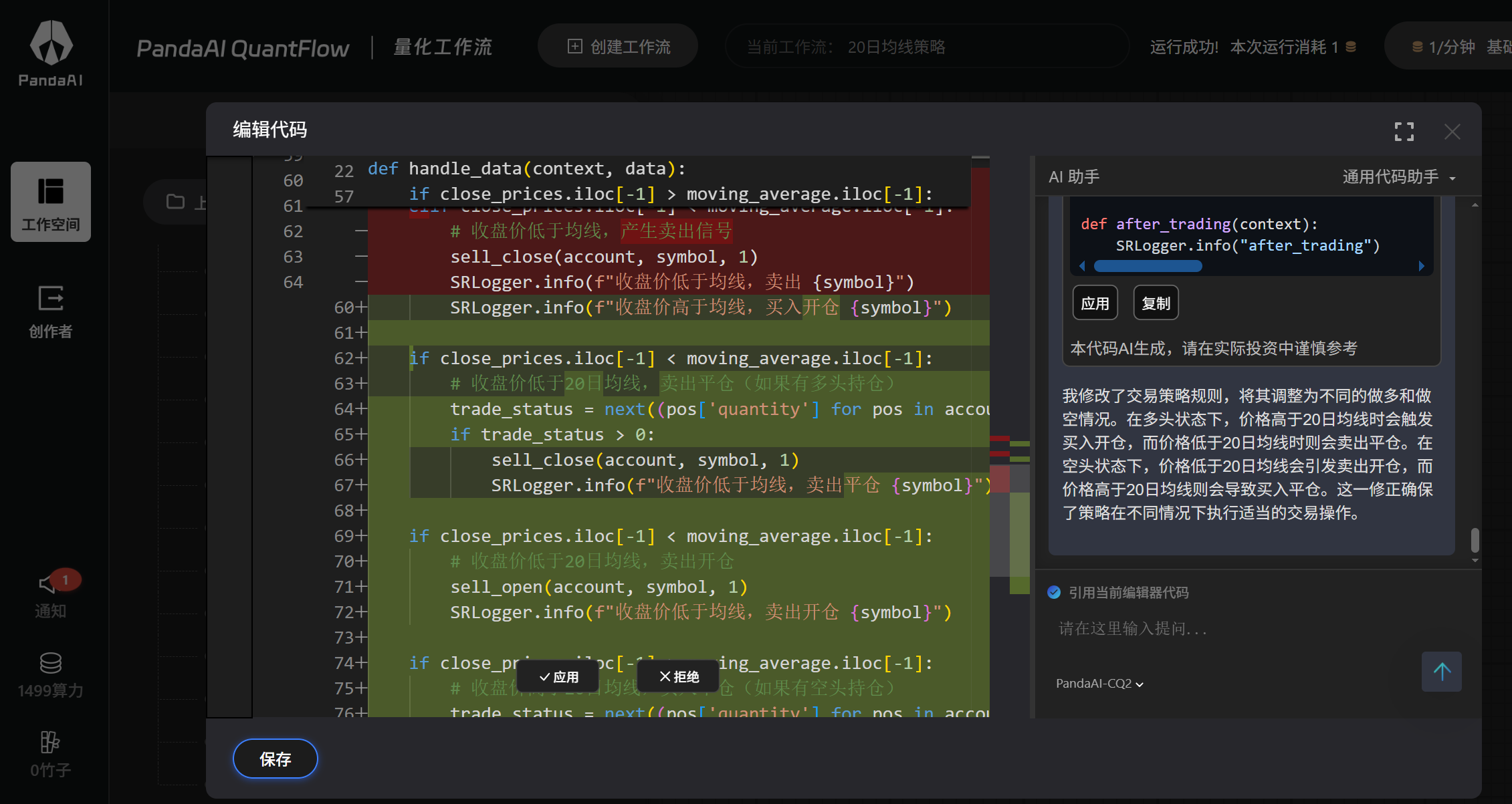Click the scroll-down arrow of AI assistant scrollbar
The width and height of the screenshot is (1512, 804).
[1475, 561]
